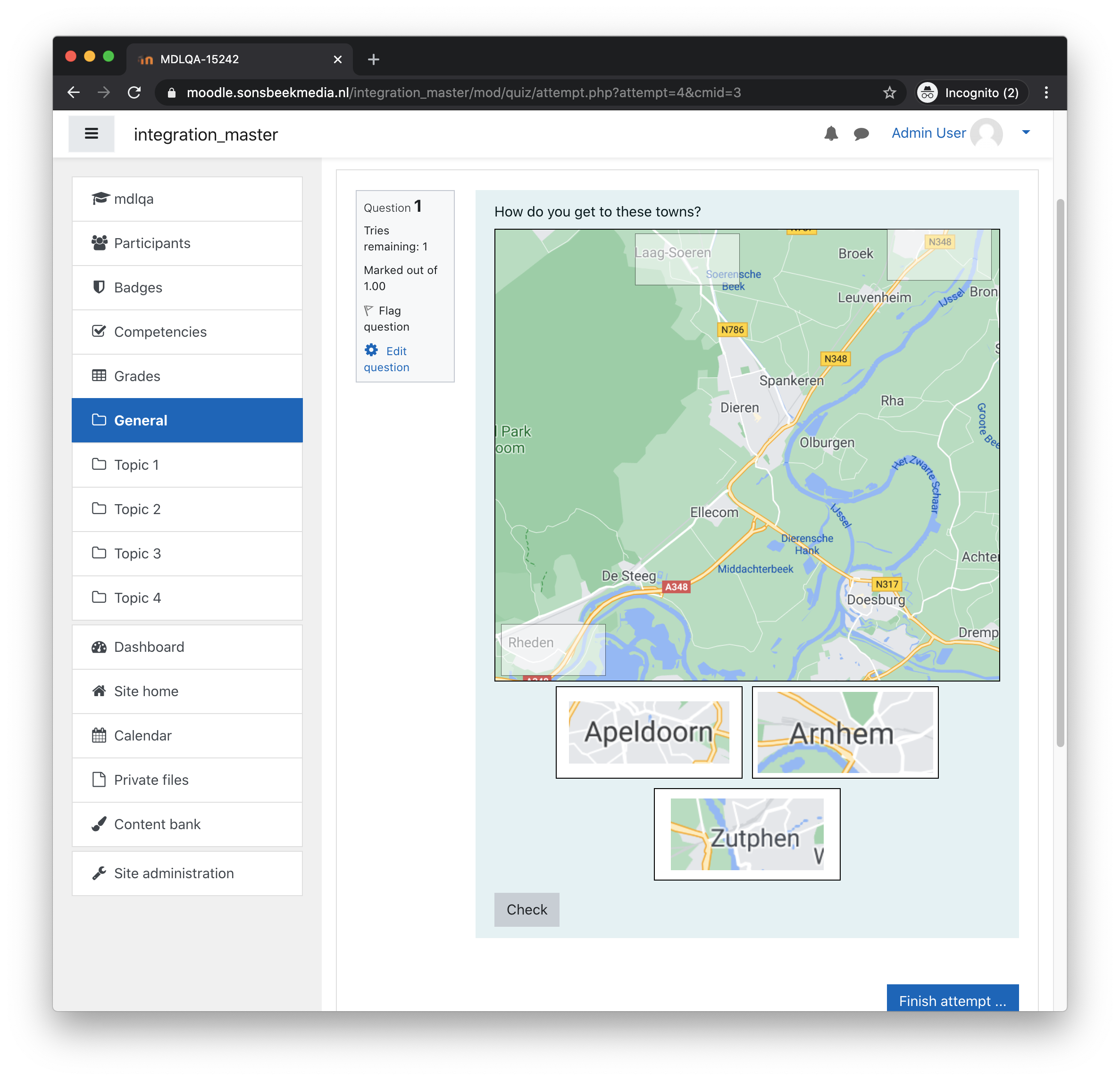Click the Badges shield icon

[99, 287]
